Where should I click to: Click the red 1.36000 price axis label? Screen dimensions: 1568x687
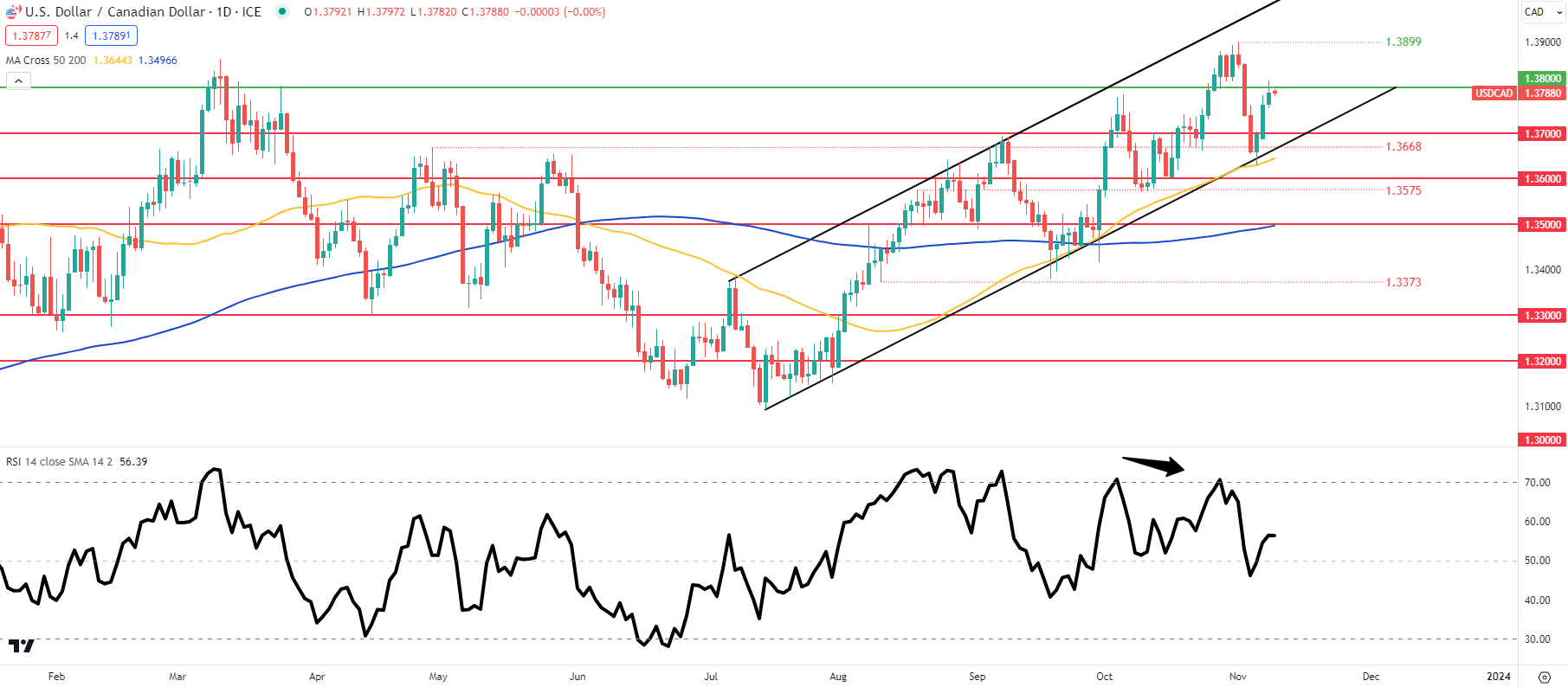click(x=1542, y=179)
